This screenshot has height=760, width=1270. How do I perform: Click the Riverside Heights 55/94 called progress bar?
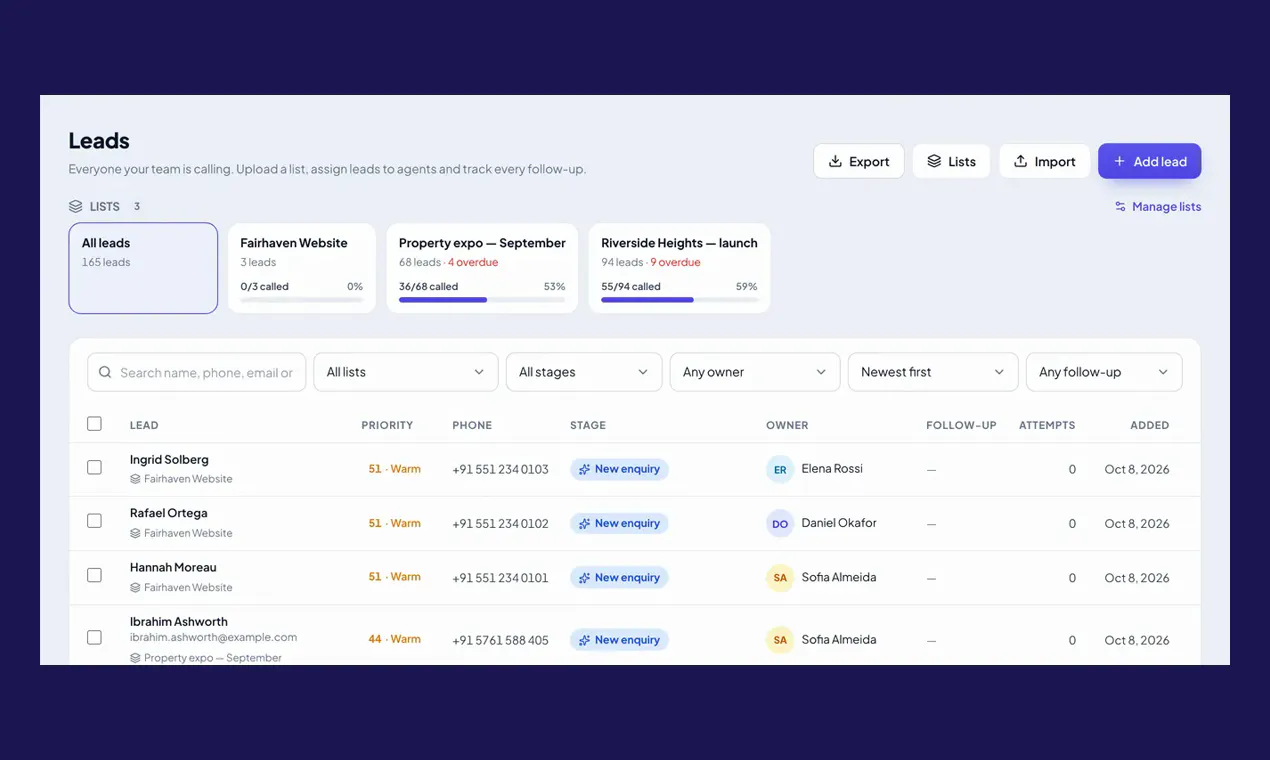click(679, 300)
